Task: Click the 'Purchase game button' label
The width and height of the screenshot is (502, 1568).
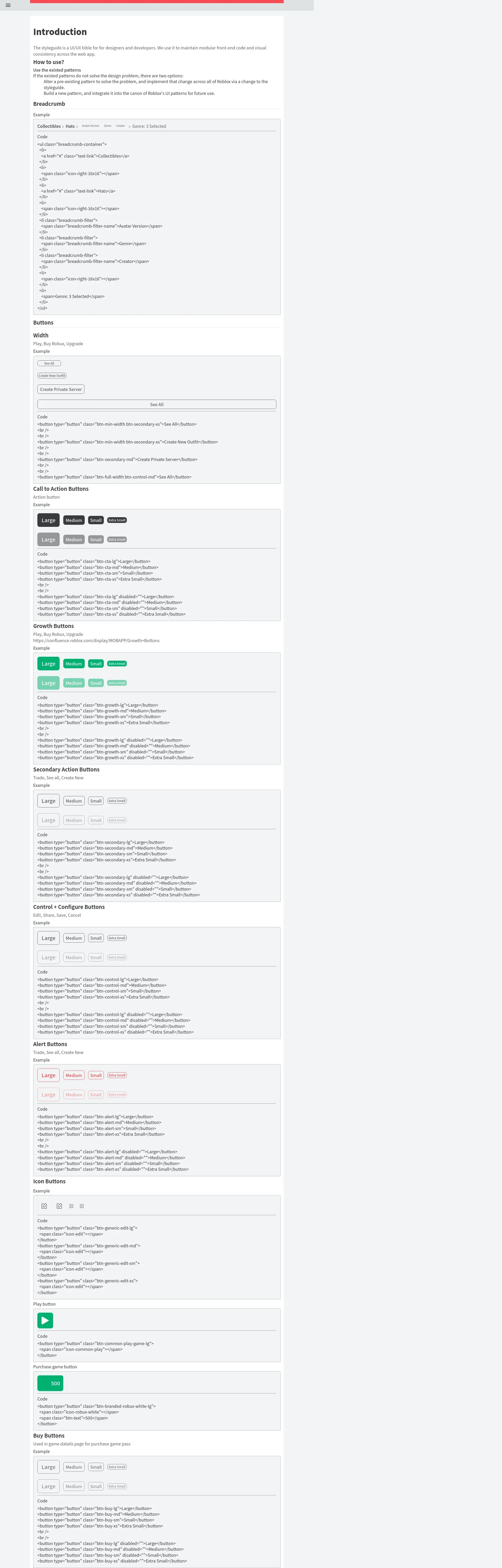Action: pyautogui.click(x=55, y=1367)
